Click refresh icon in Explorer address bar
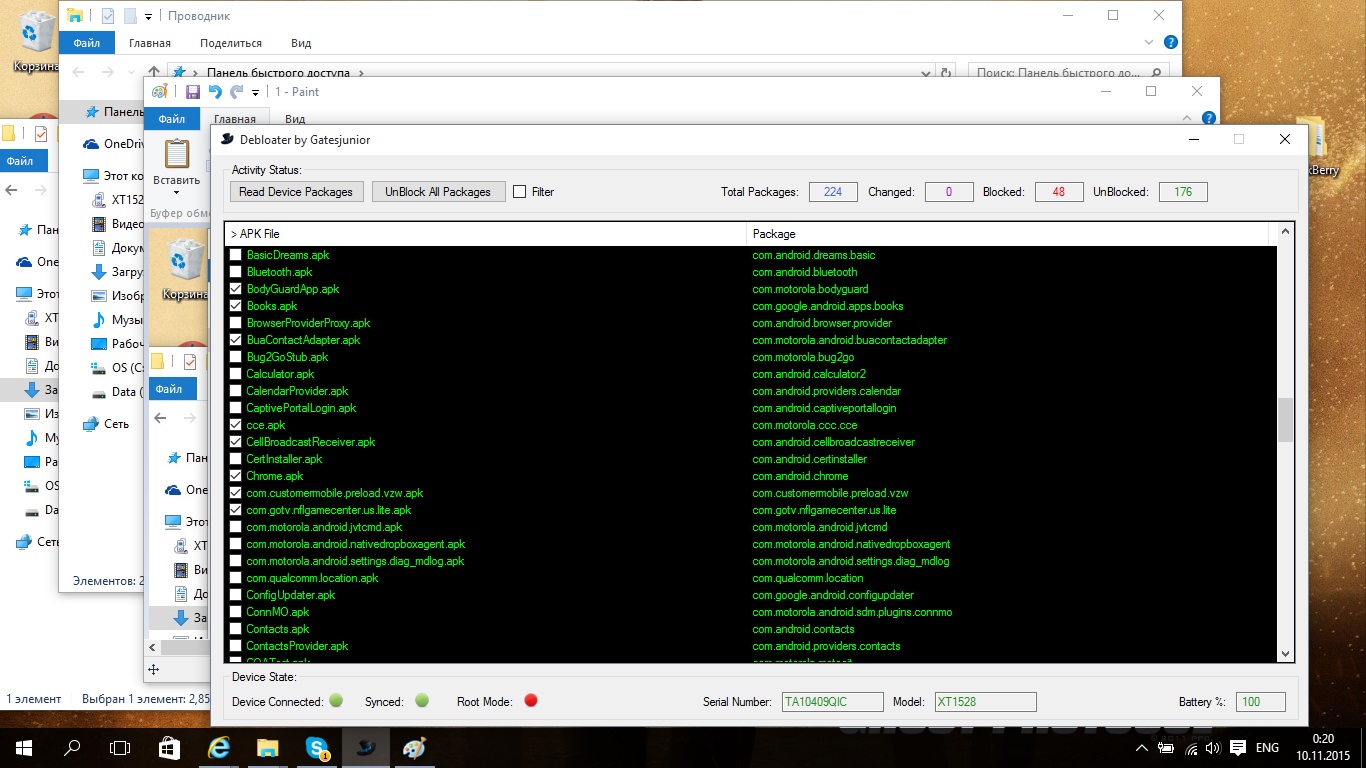Screen dimensions: 1366x768 pos(947,72)
